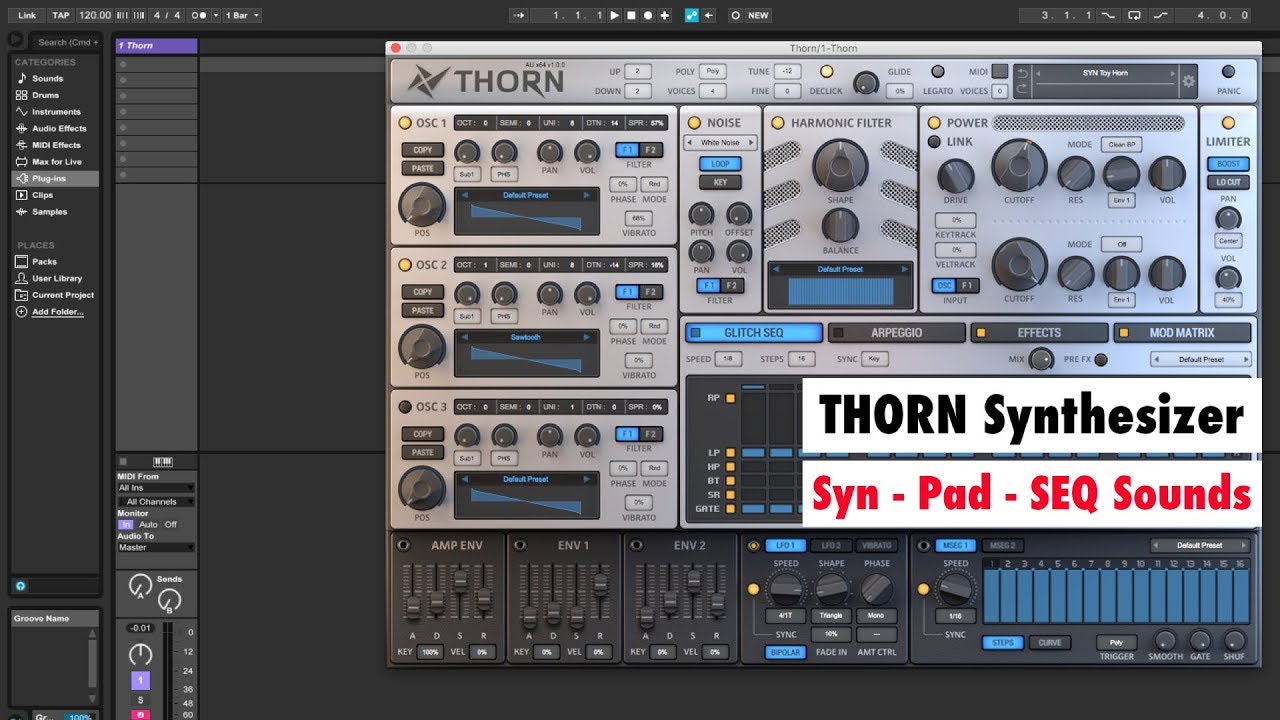Toggle PRE FX switch in Glitch Seq
This screenshot has height=720, width=1280.
coord(1101,360)
